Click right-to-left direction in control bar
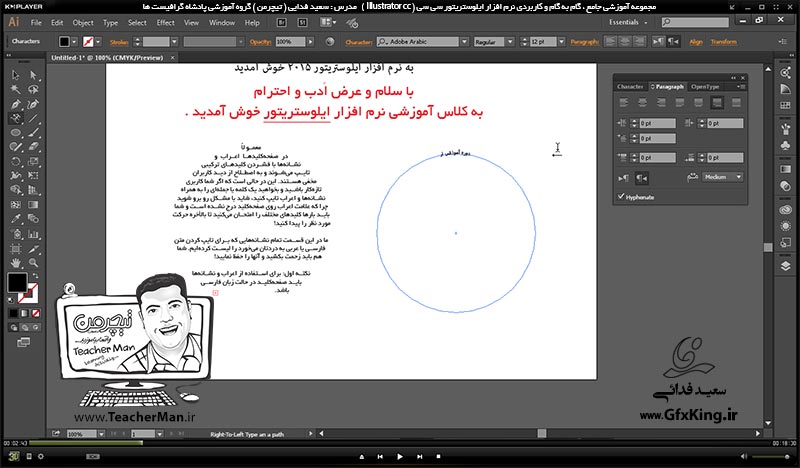Screen dimensions: 800x468 (673, 42)
